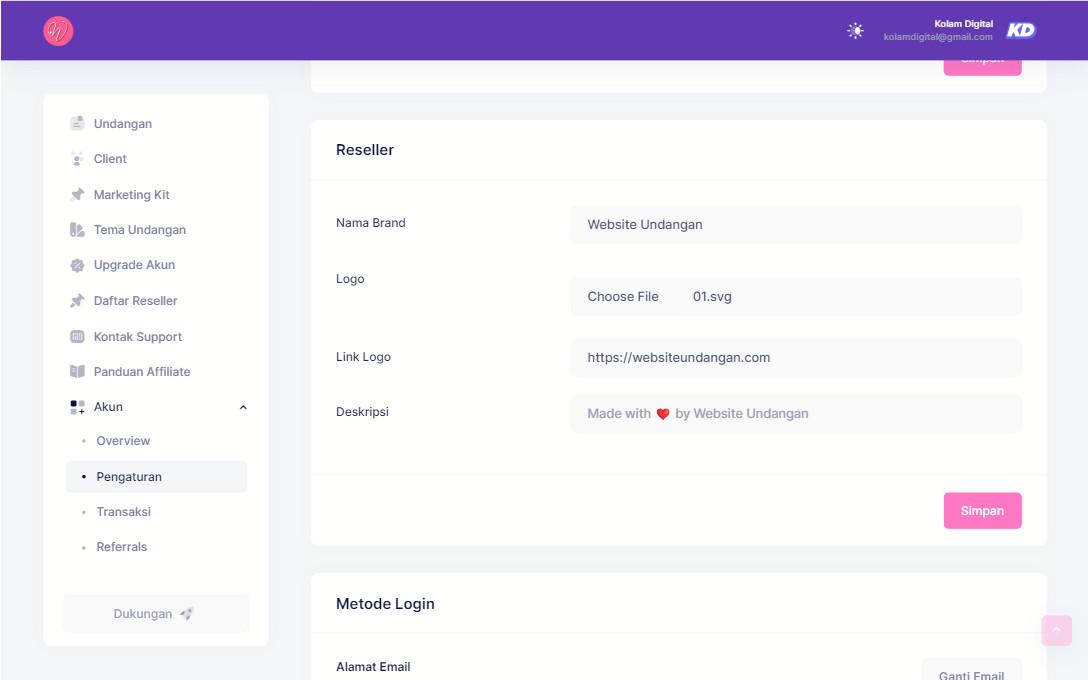Viewport: 1088px width, 680px height.
Task: Click Simpan button in Reseller section
Action: 982,511
